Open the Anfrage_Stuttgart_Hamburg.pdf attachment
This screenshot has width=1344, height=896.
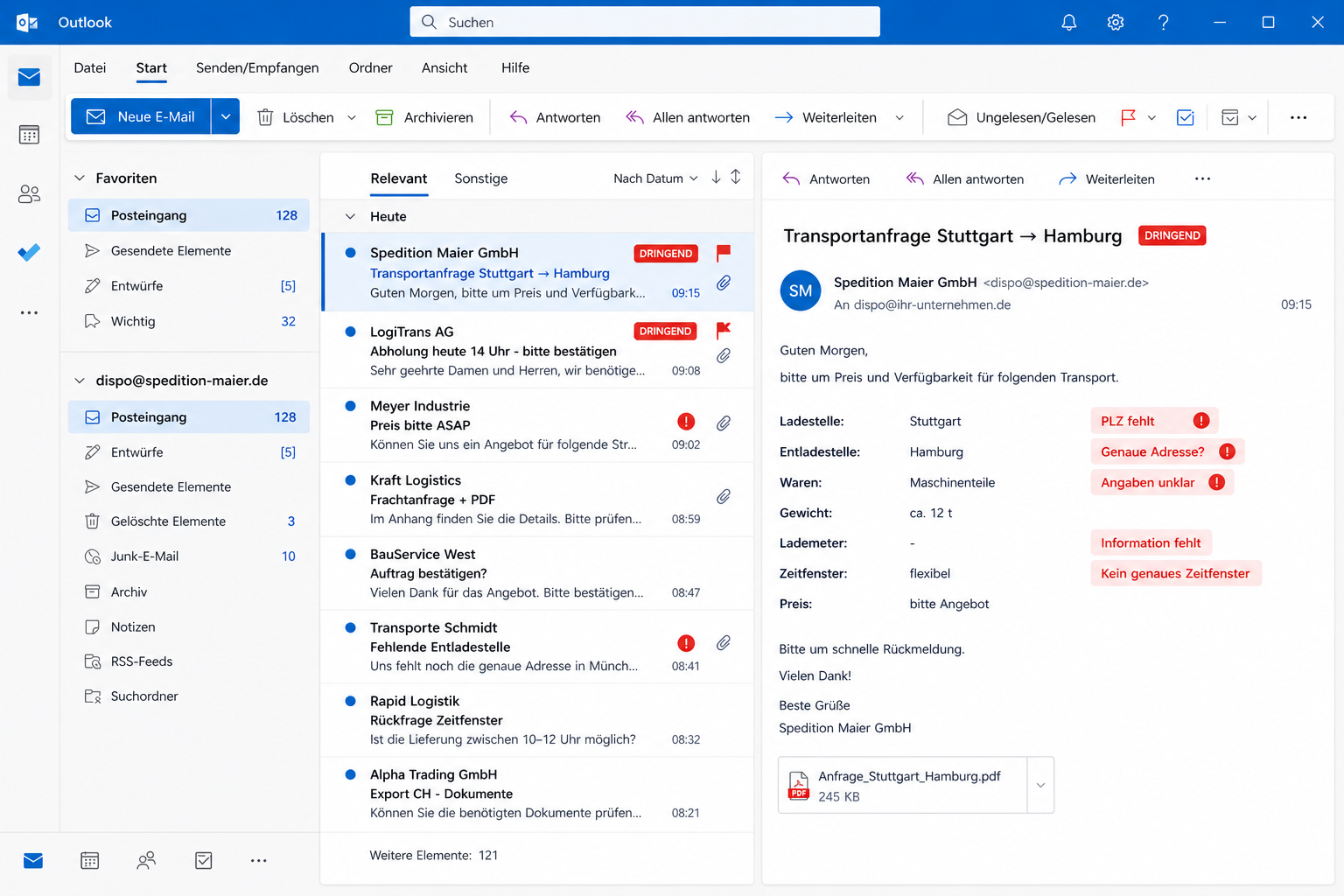pyautogui.click(x=902, y=785)
